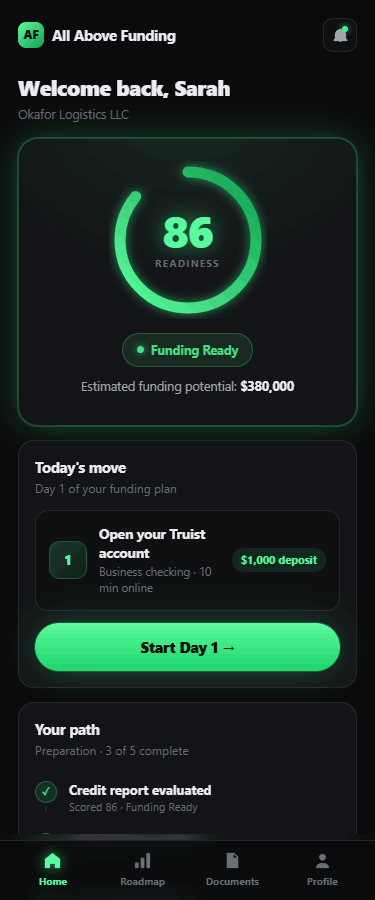Tap the Home icon in bottom navigation
The image size is (375, 900).
(52, 860)
